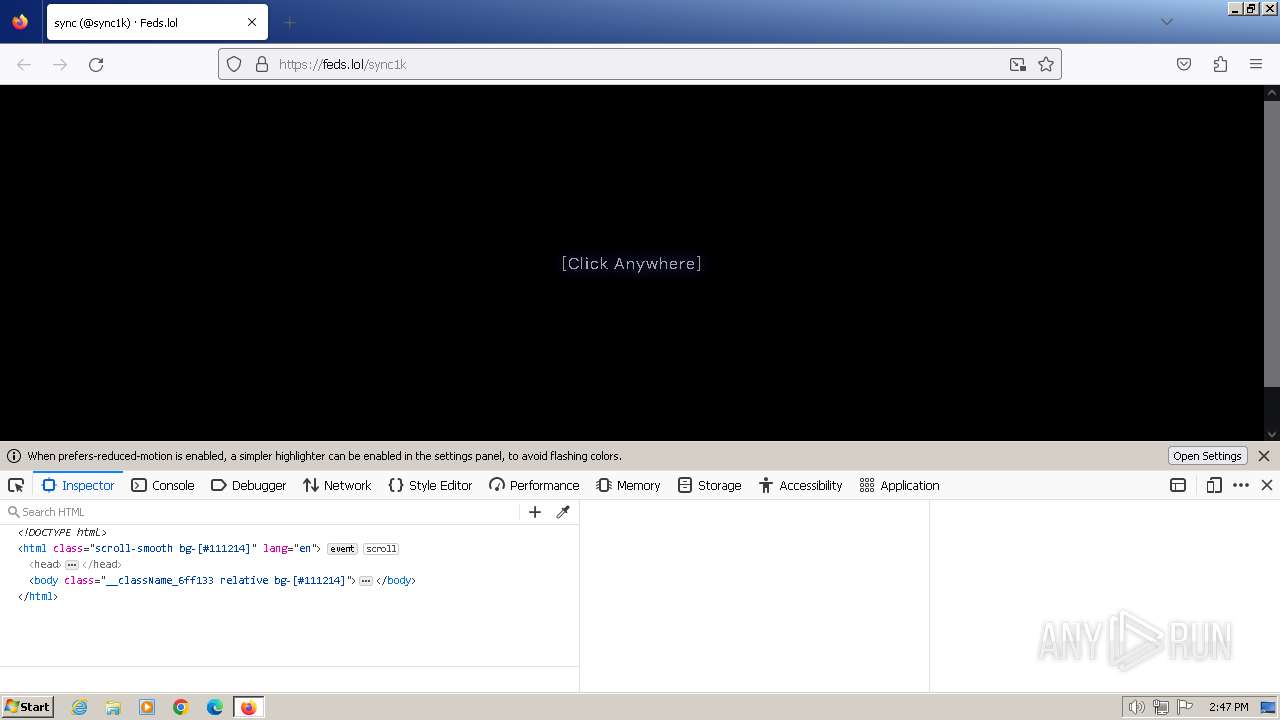1280x720 pixels.
Task: Open the Windows Start menu
Action: click(x=27, y=706)
